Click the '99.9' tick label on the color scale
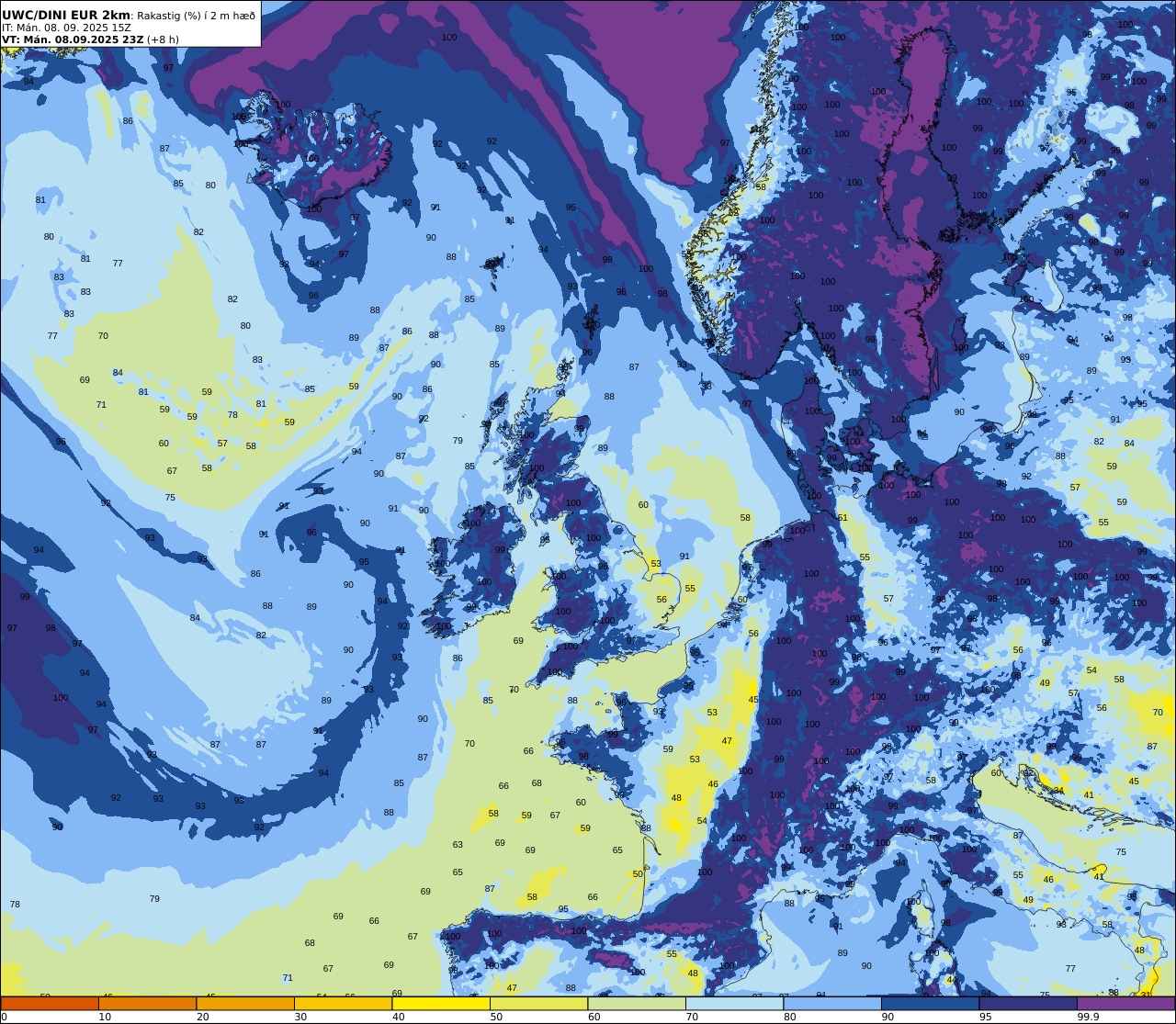This screenshot has height=1024, width=1176. [x=1089, y=1017]
